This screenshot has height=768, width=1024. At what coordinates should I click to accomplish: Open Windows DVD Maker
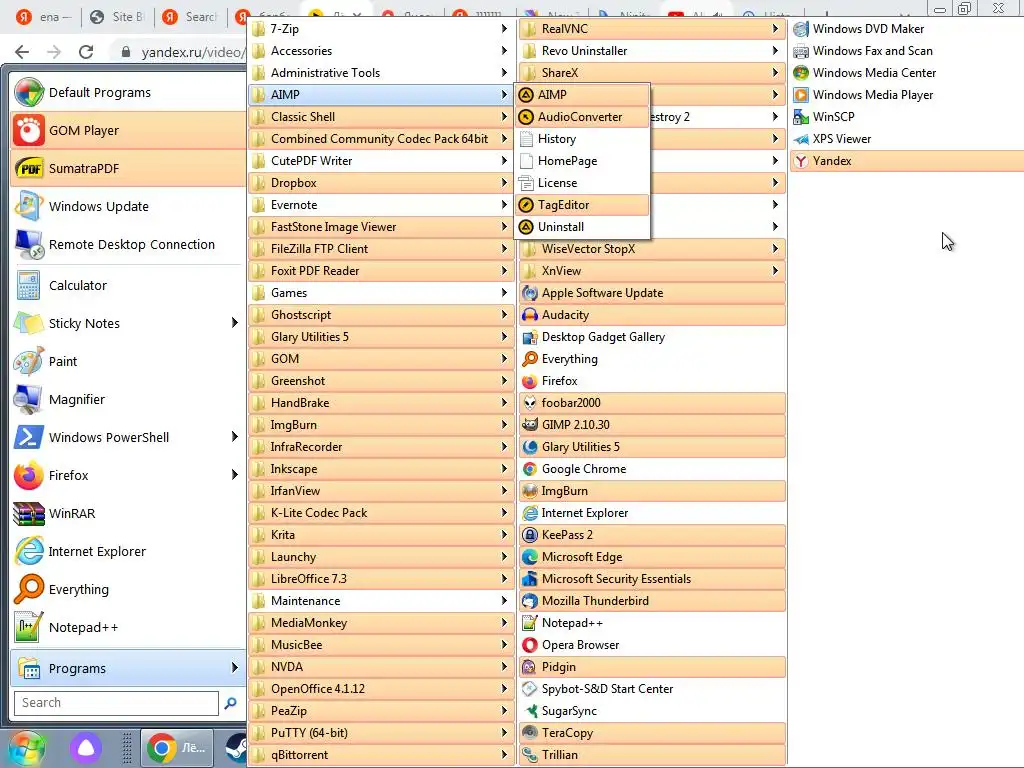pyautogui.click(x=906, y=29)
